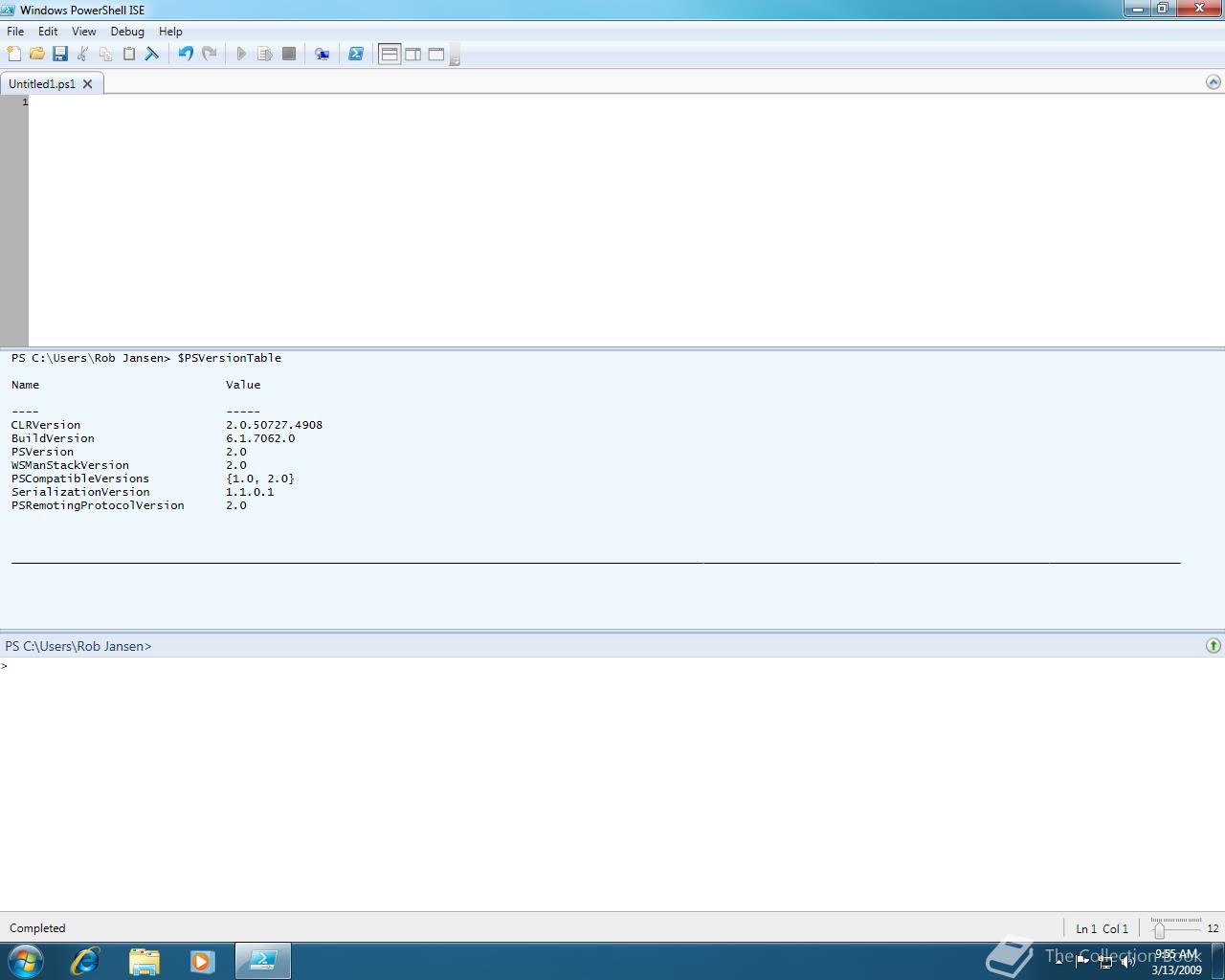Start a new remote PowerShell tab
Image resolution: width=1225 pixels, height=980 pixels.
[323, 55]
